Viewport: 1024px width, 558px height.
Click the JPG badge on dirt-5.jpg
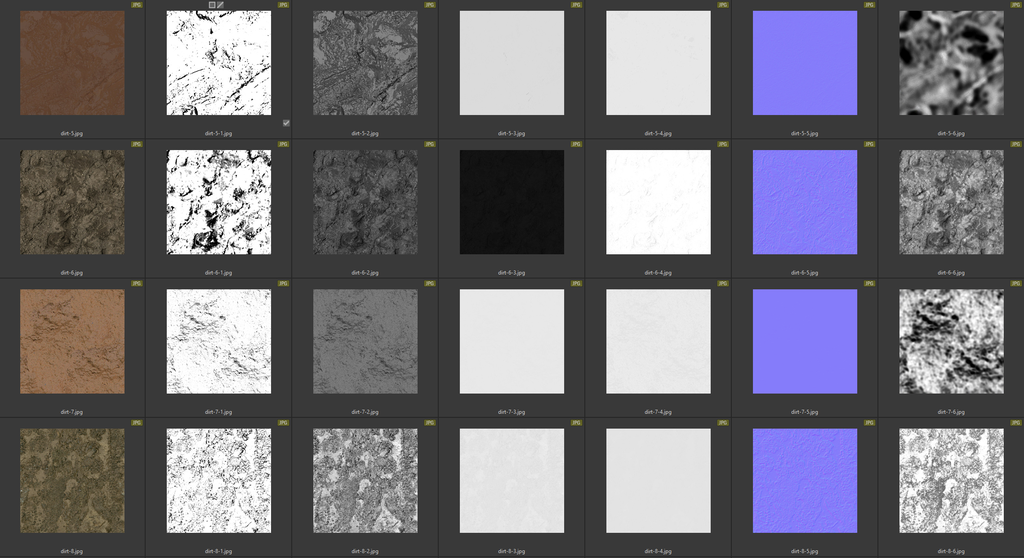(x=137, y=5)
